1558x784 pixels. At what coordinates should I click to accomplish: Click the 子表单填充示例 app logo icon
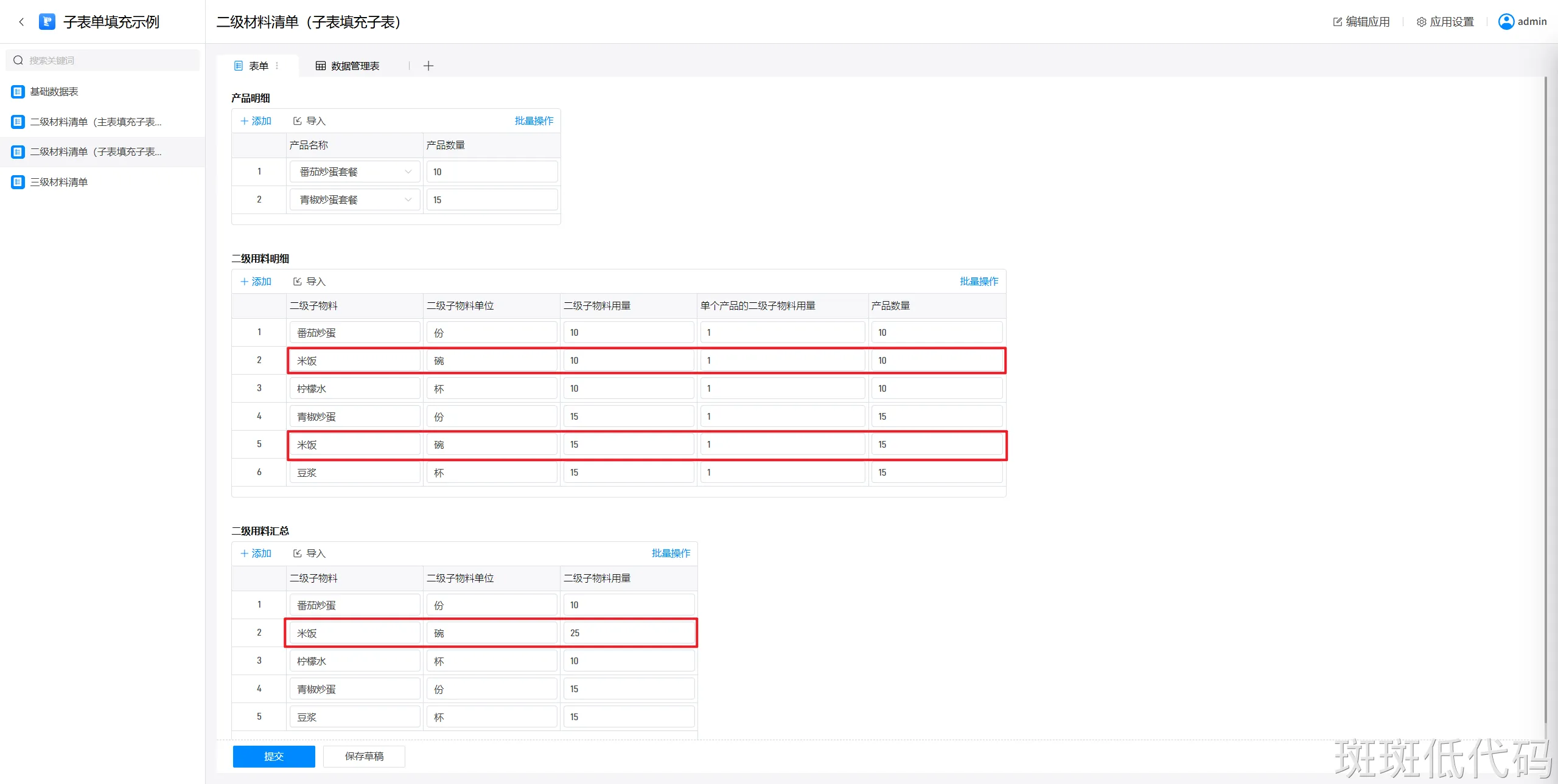47,22
